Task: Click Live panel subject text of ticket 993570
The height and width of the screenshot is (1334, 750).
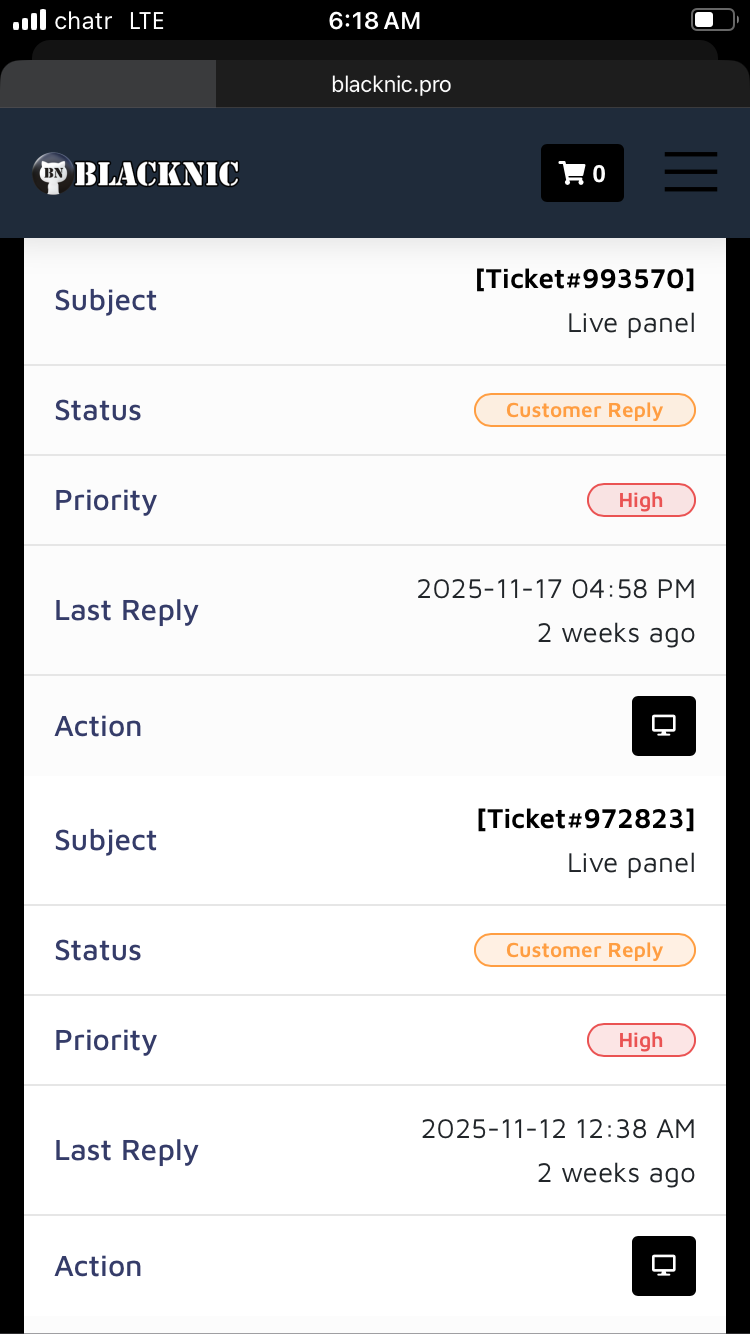Action: pos(630,323)
